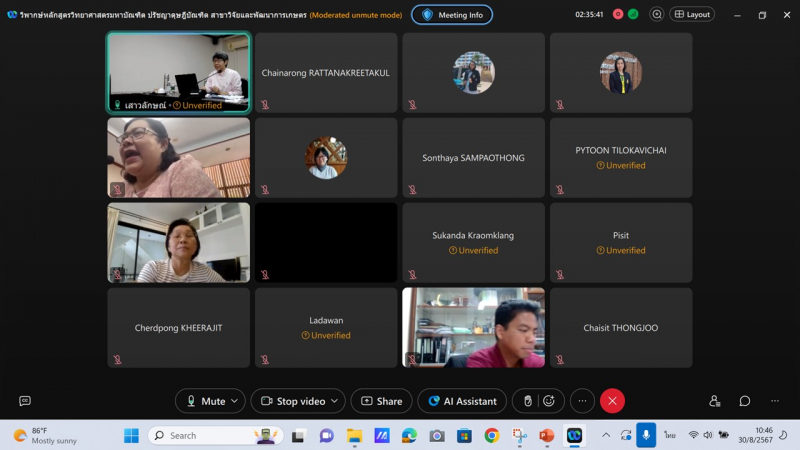Click the Windows Start button
800x450 pixels.
(131, 436)
